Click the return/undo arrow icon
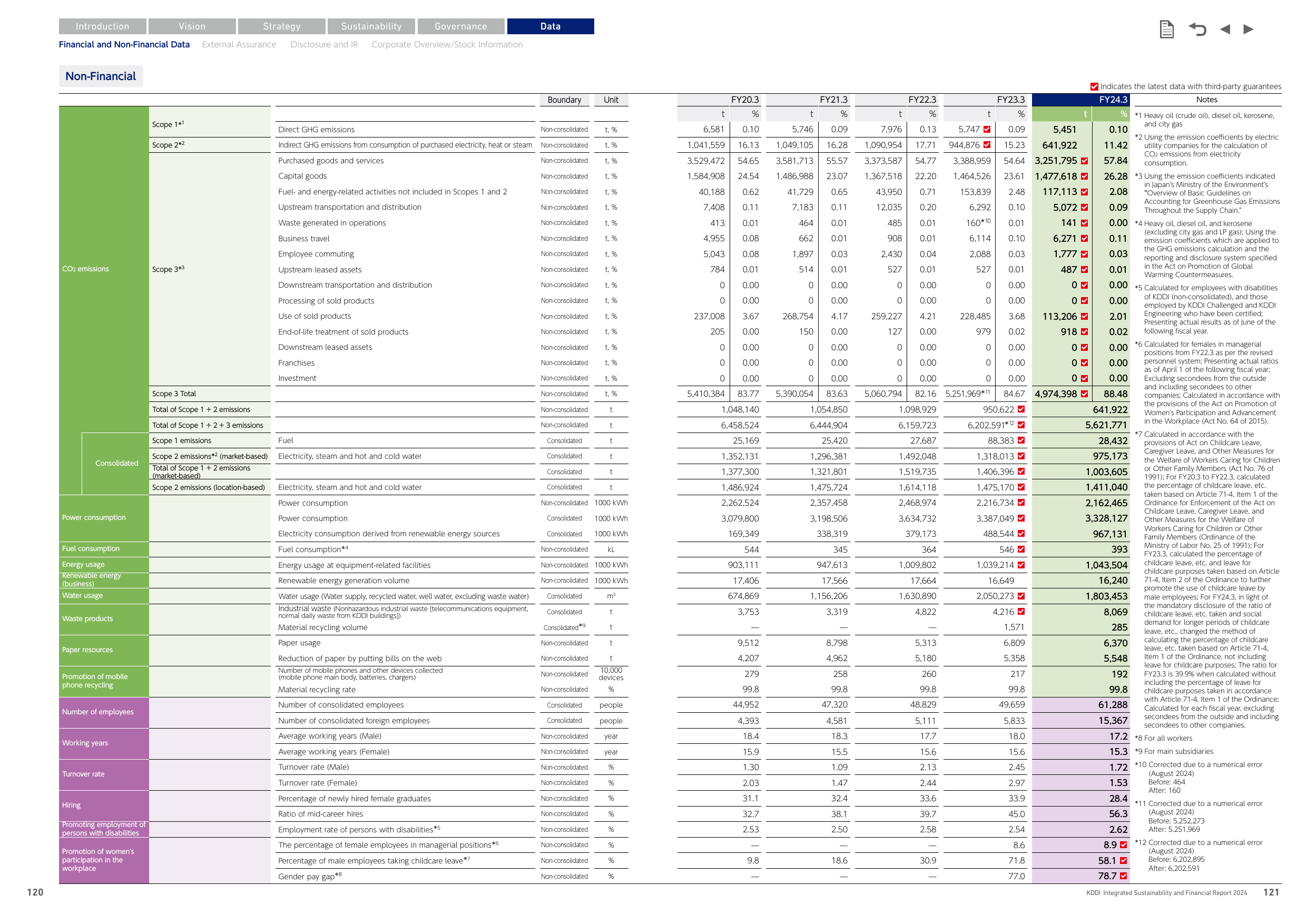 coord(1197,29)
